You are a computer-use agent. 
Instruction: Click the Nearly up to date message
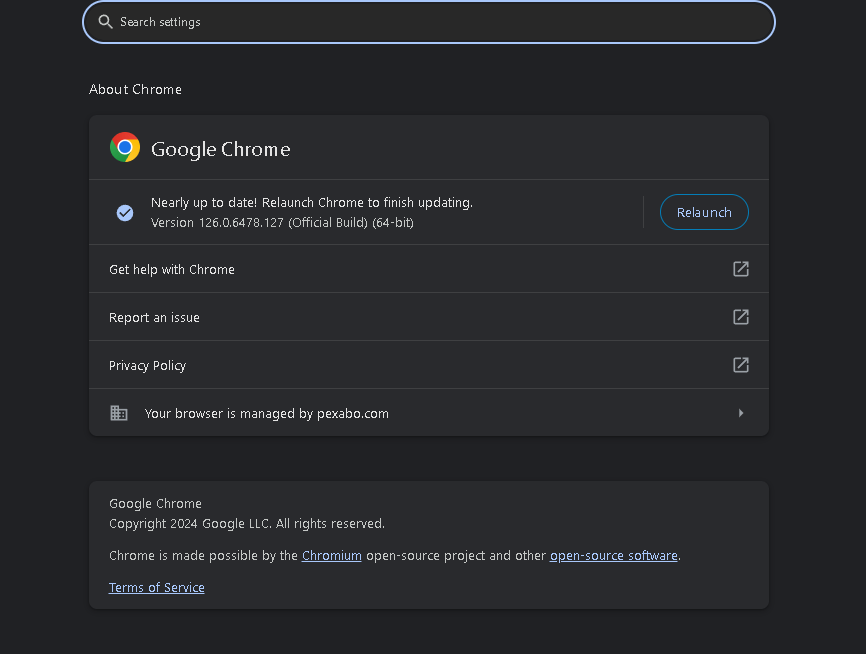312,203
